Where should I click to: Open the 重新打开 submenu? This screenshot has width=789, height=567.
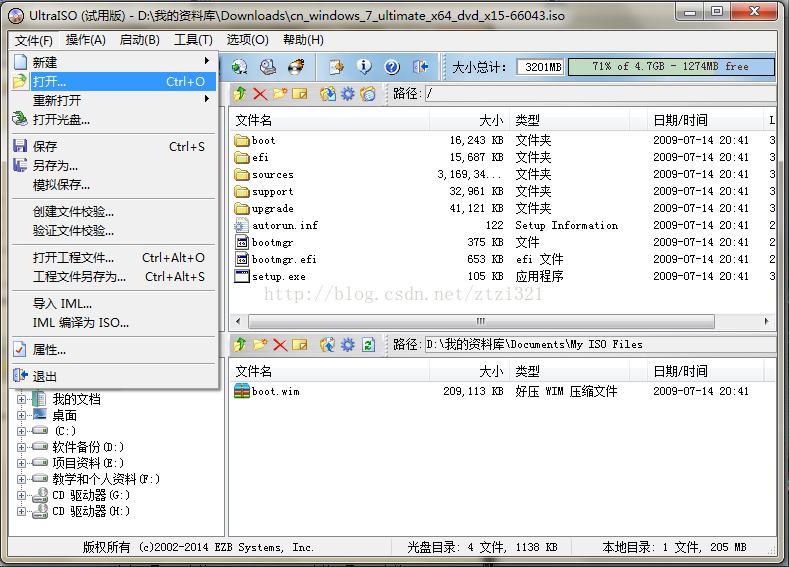114,100
